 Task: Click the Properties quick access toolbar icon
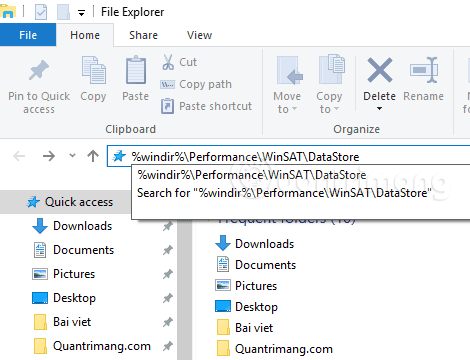pos(41,12)
